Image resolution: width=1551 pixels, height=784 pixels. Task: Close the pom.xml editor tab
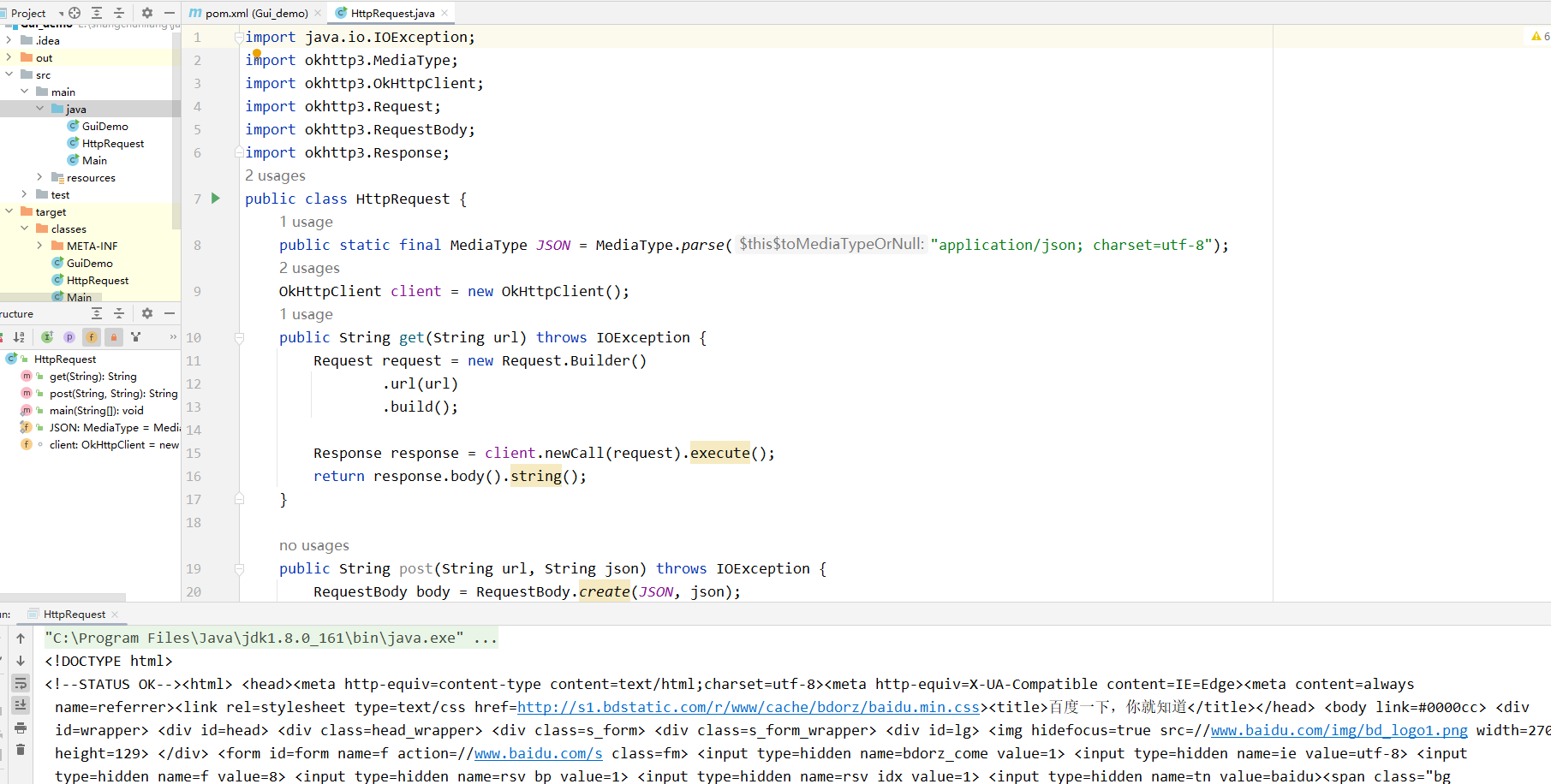(x=318, y=13)
